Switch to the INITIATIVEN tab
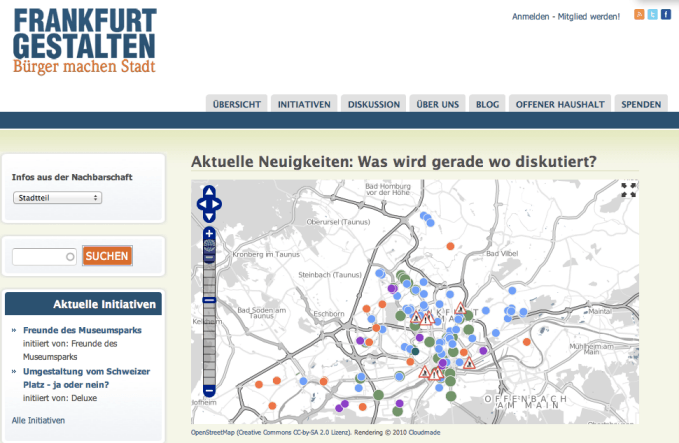Screen dimensions: 679x443 pyautogui.click(x=304, y=104)
